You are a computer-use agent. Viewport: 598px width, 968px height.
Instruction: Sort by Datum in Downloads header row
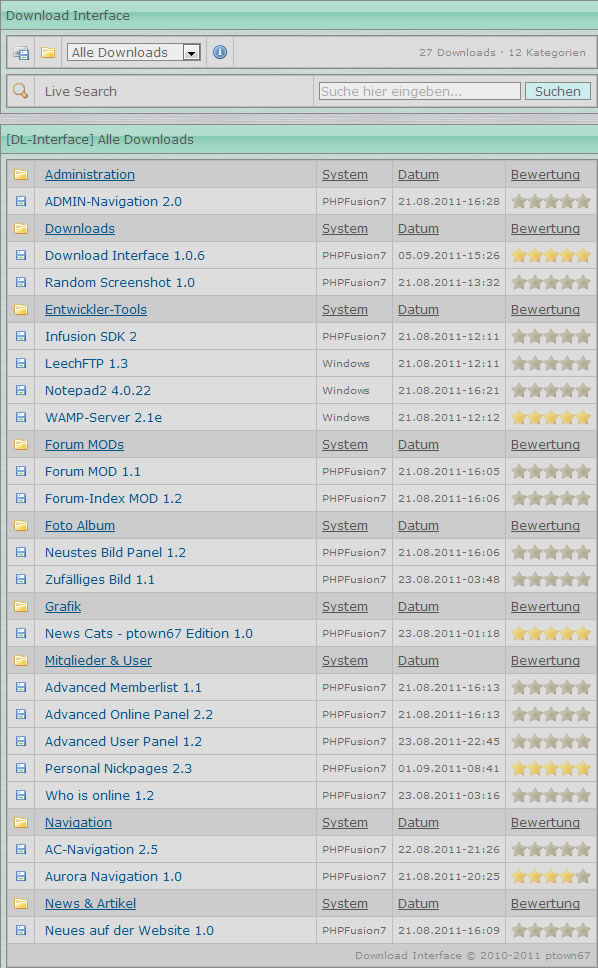[x=418, y=228]
